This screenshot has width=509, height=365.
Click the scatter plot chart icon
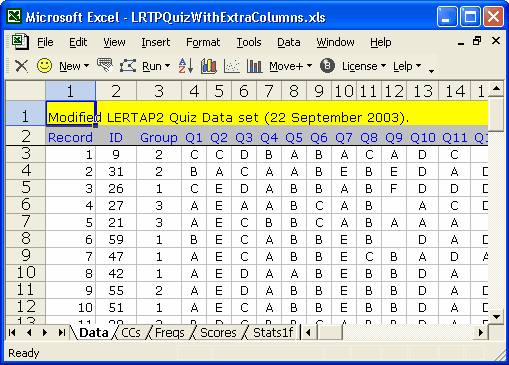(232, 66)
